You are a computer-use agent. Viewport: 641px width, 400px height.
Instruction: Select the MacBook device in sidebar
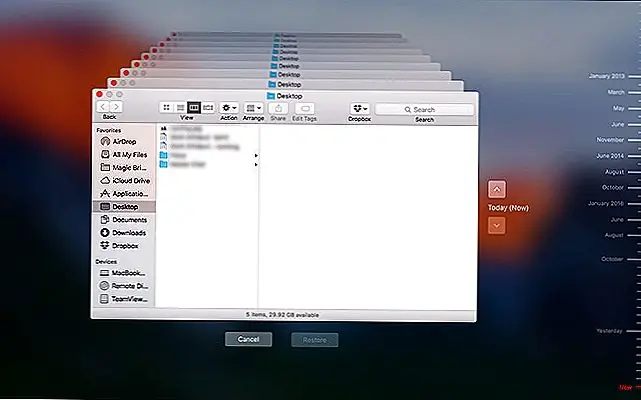[124, 273]
